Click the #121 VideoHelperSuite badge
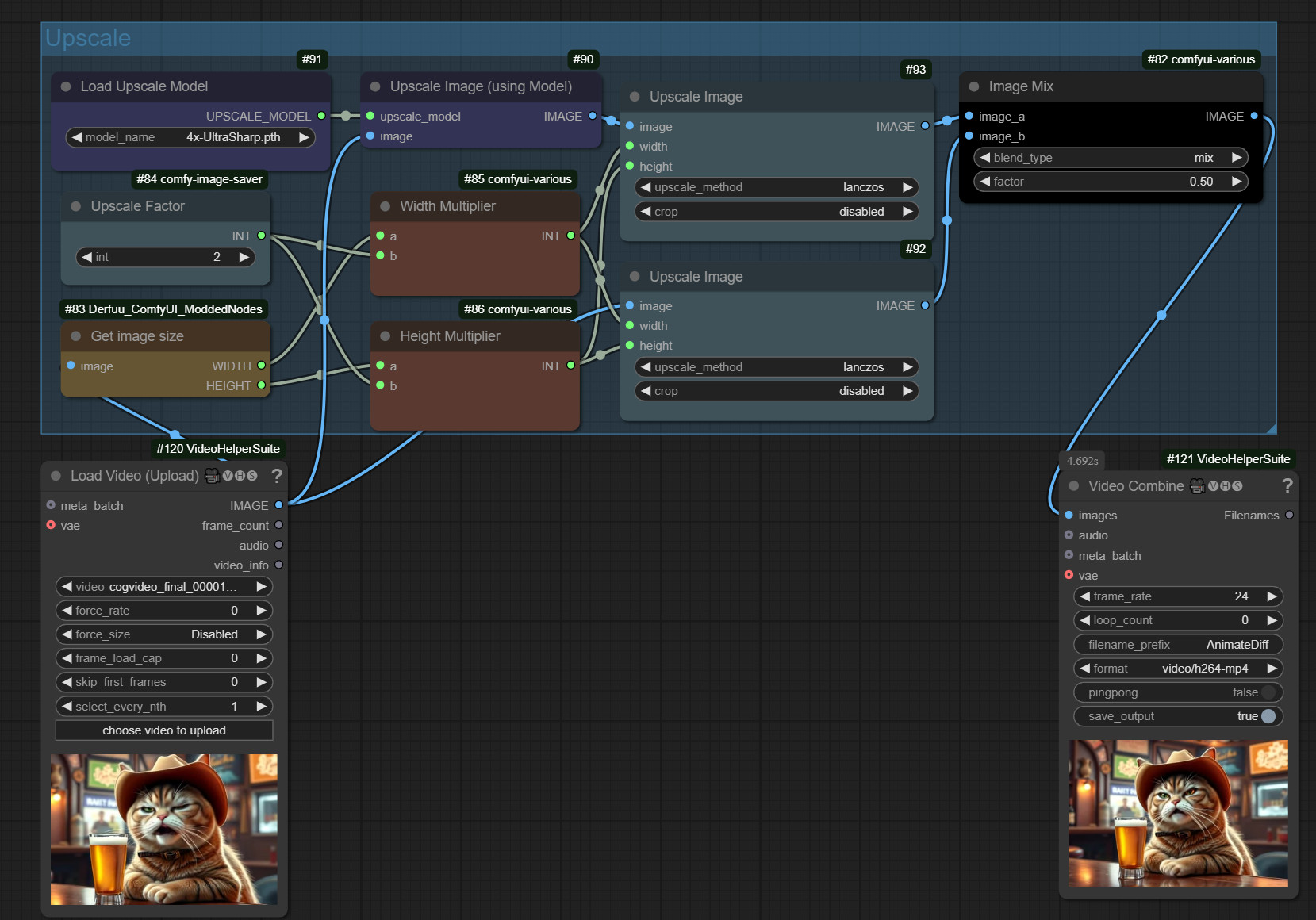 pyautogui.click(x=1228, y=459)
